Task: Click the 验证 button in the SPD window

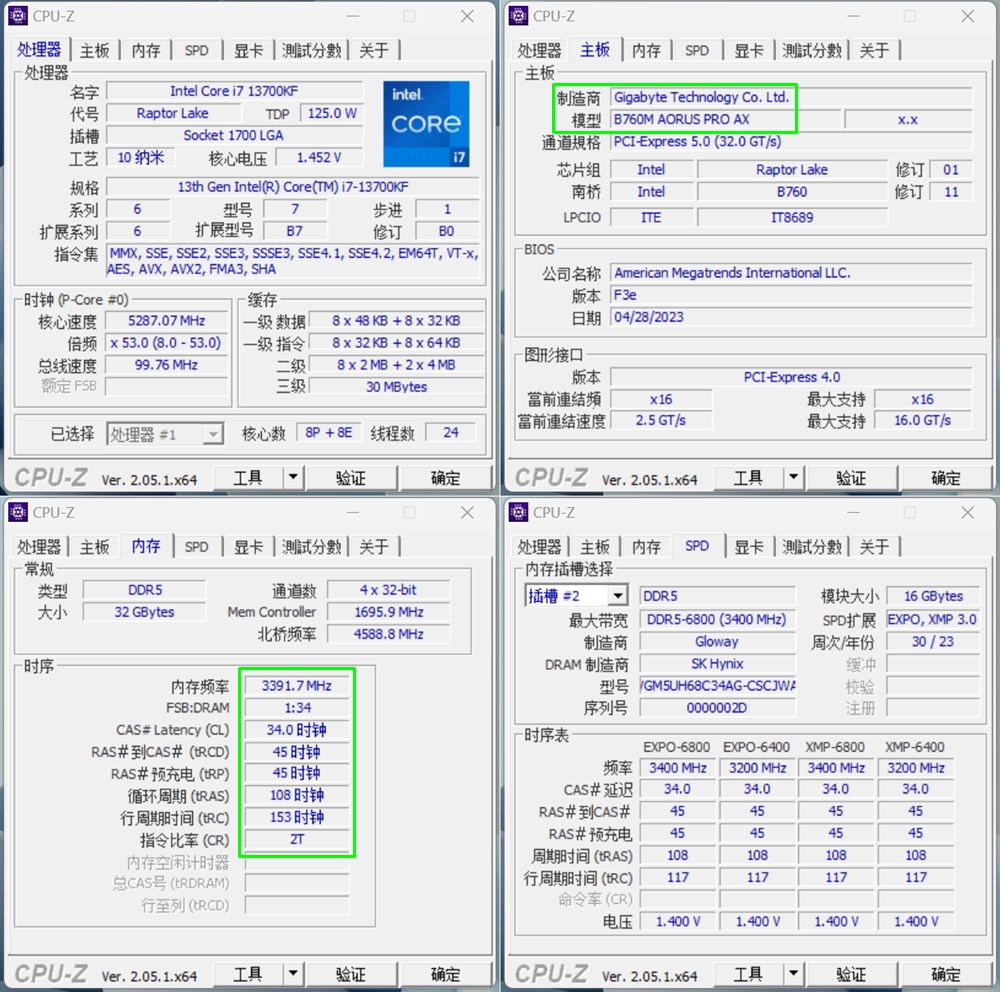Action: pos(851,973)
